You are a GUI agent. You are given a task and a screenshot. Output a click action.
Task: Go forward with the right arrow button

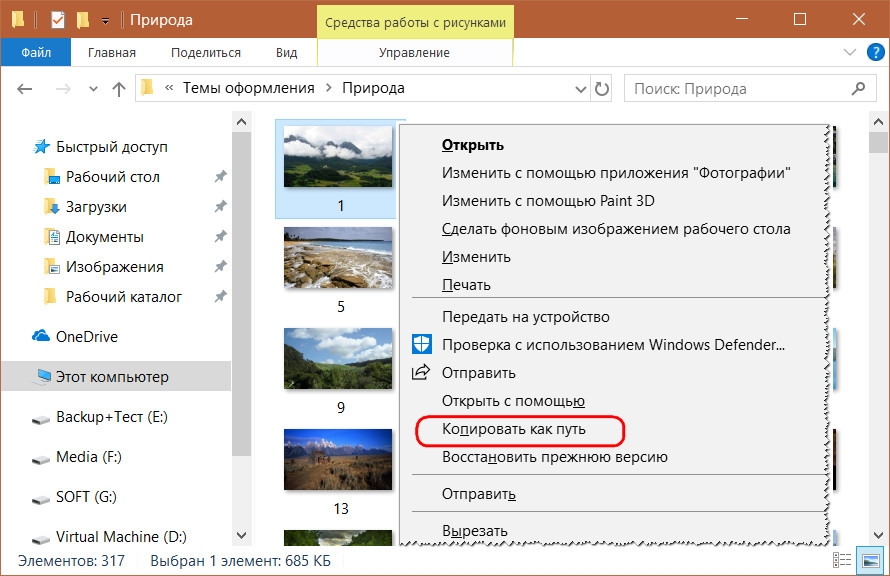click(63, 89)
